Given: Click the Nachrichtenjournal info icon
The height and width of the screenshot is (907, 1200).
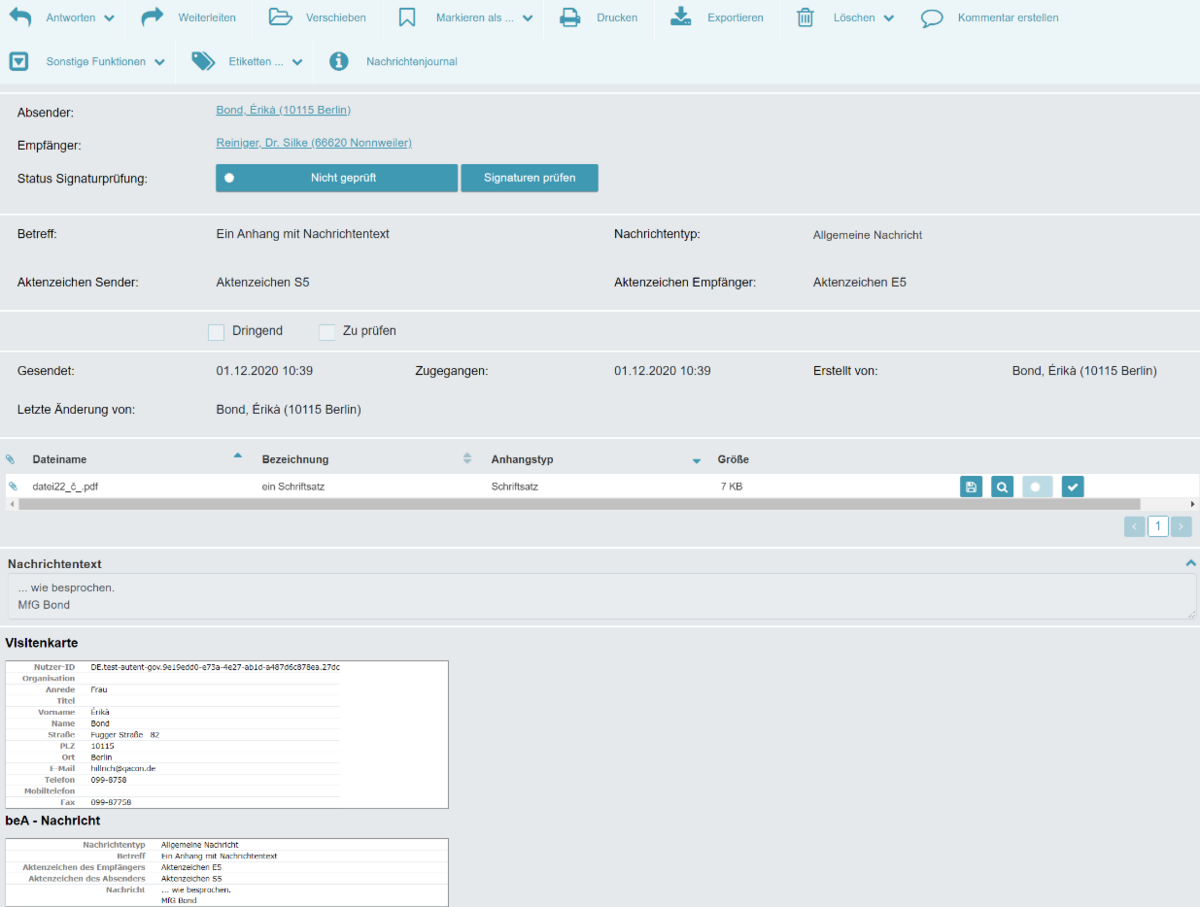Looking at the screenshot, I should pos(339,62).
